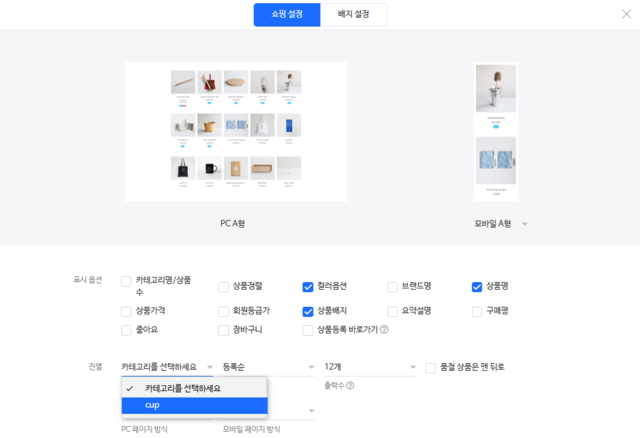Uncheck the 상품배지 checkbox
The width and height of the screenshot is (640, 438).
308,312
